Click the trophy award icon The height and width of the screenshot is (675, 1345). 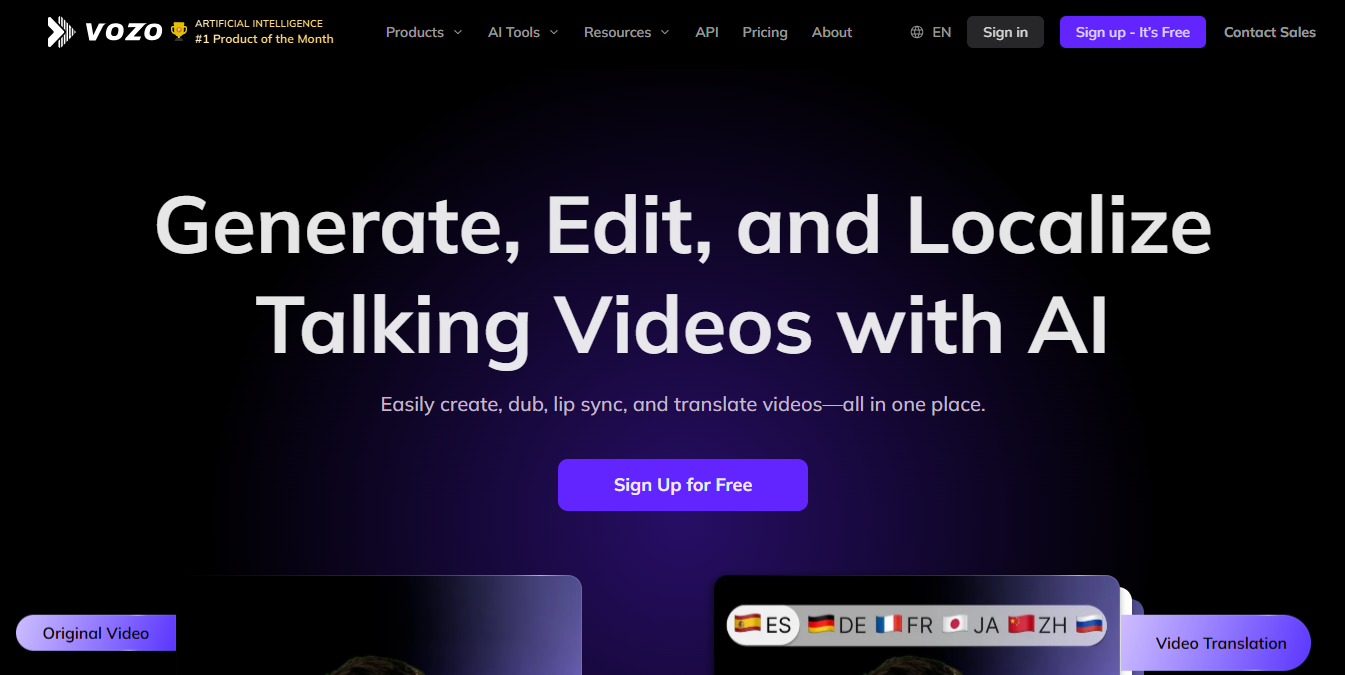(179, 31)
